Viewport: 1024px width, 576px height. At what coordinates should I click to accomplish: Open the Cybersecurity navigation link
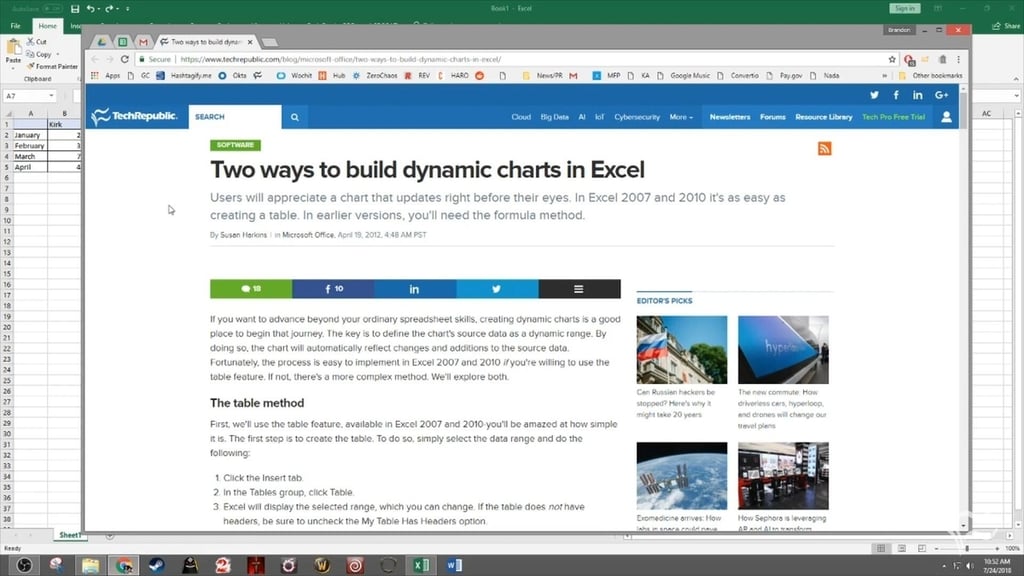[637, 117]
